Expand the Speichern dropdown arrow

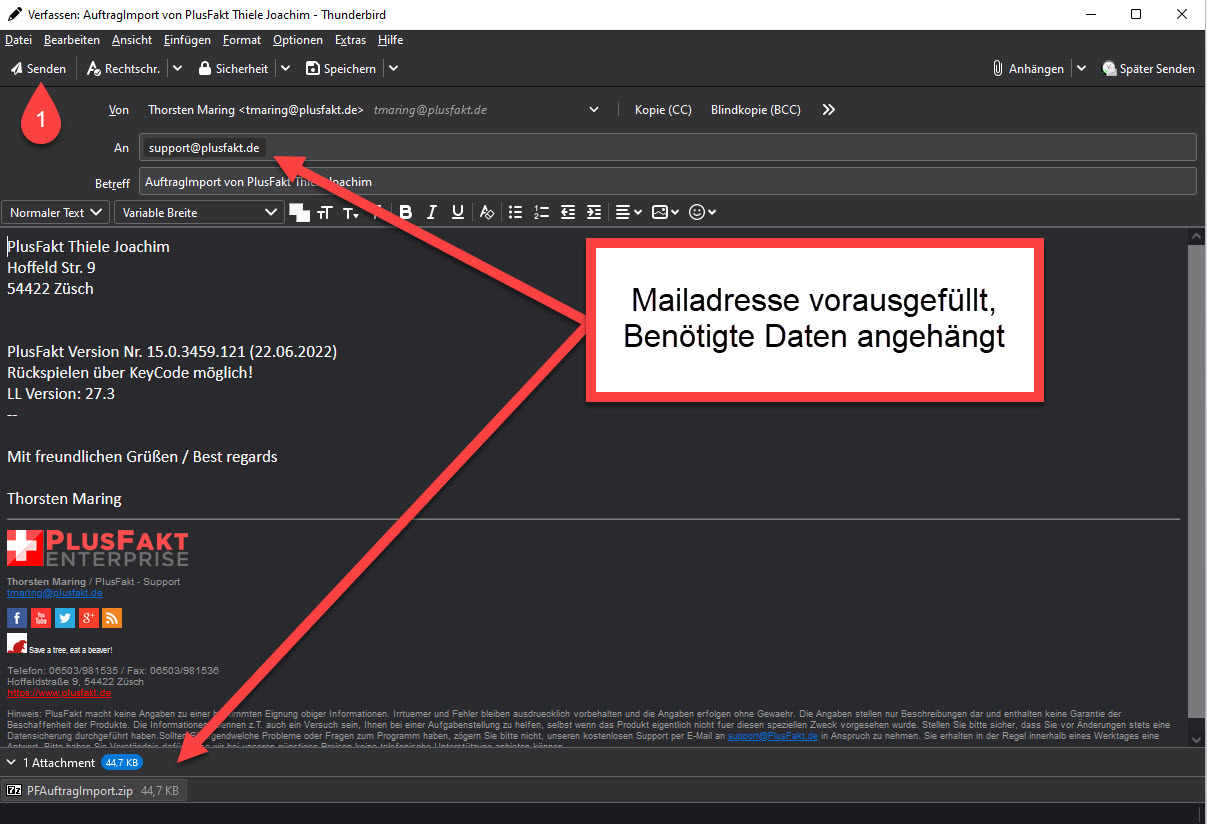click(393, 69)
